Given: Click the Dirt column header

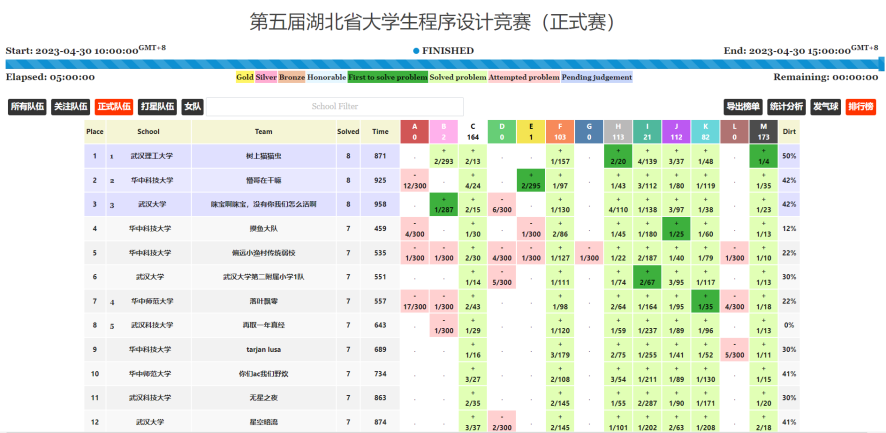Looking at the screenshot, I should point(789,131).
